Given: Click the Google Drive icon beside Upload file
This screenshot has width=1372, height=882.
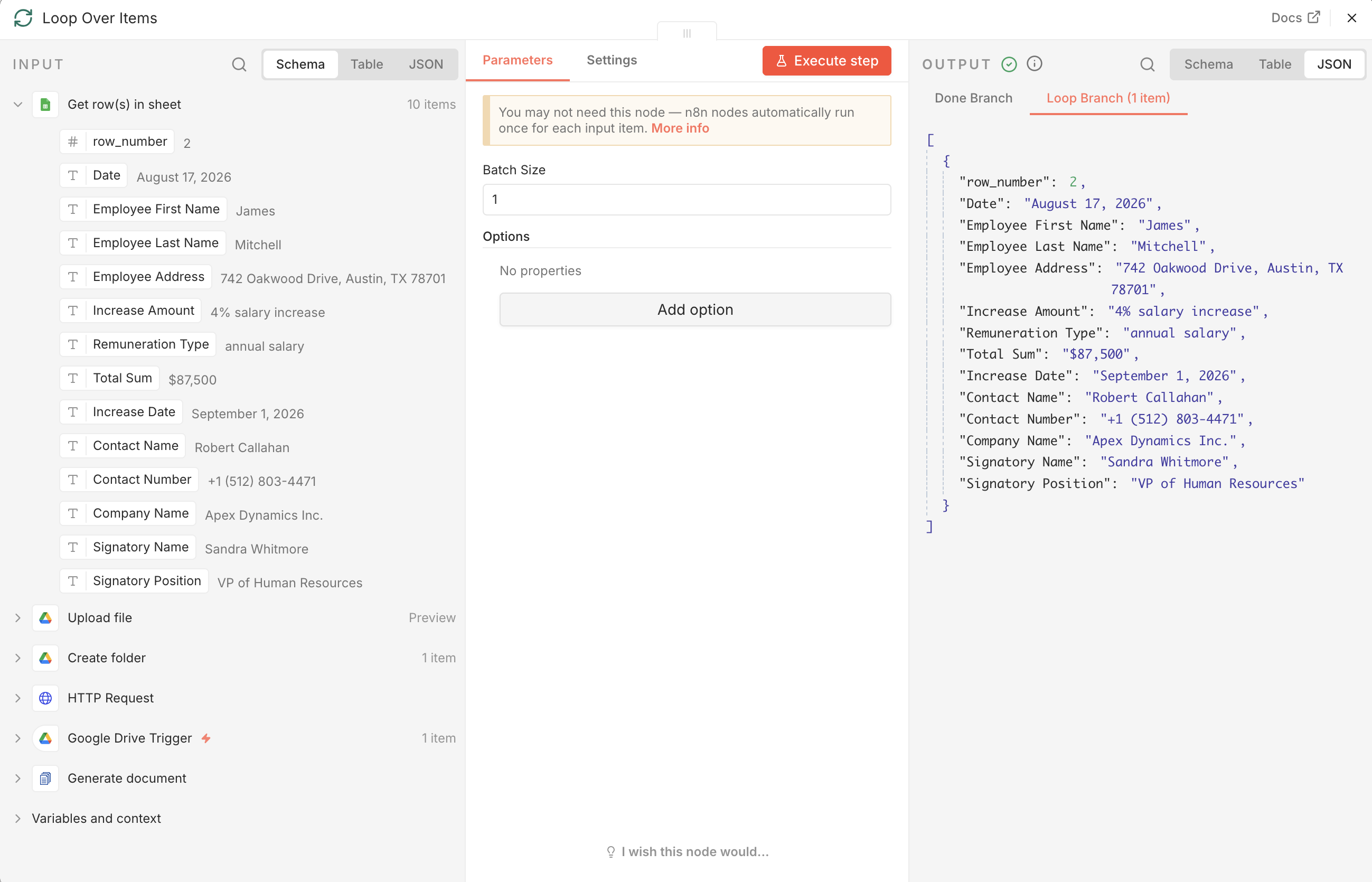Looking at the screenshot, I should tap(45, 617).
